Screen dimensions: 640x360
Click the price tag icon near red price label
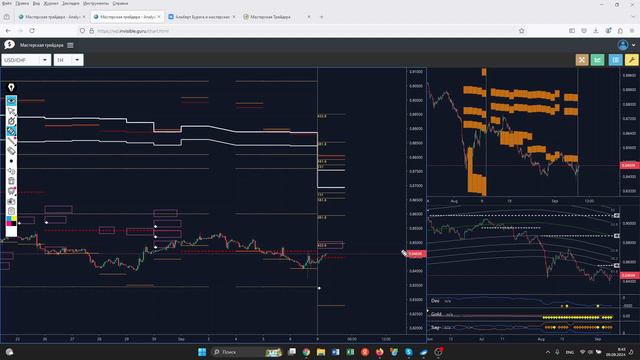coord(404,253)
